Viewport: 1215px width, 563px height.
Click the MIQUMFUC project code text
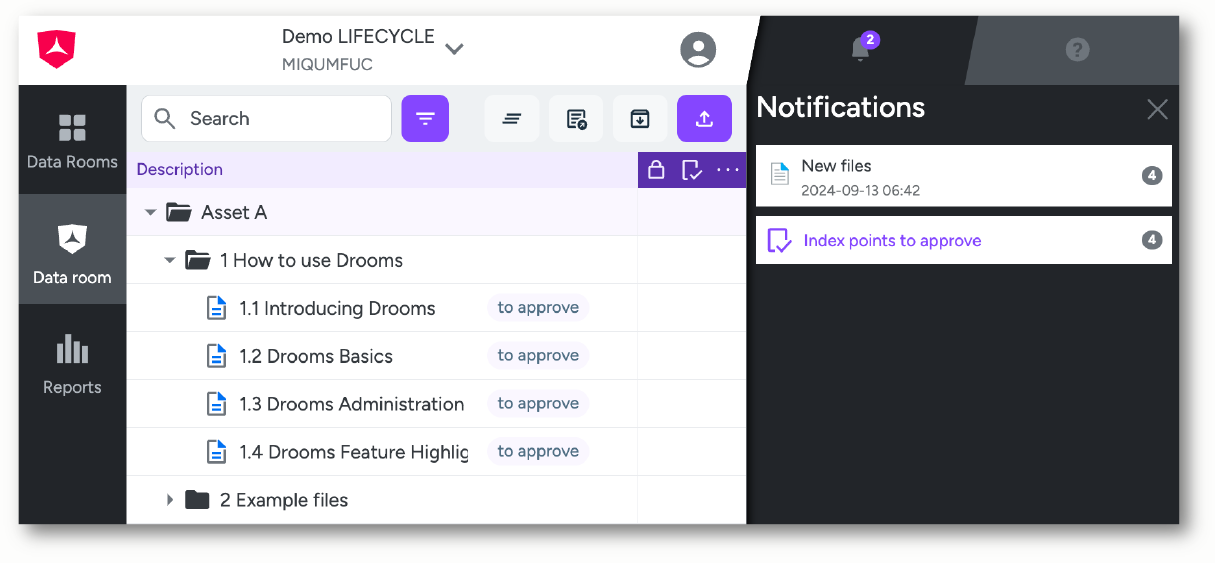pos(327,64)
